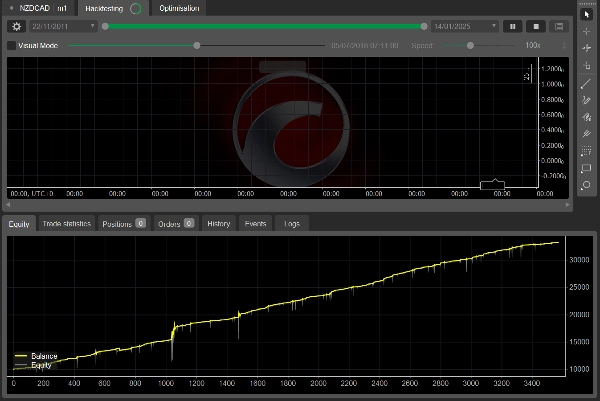
Task: Click the start handle of date range slider
Action: (105, 26)
